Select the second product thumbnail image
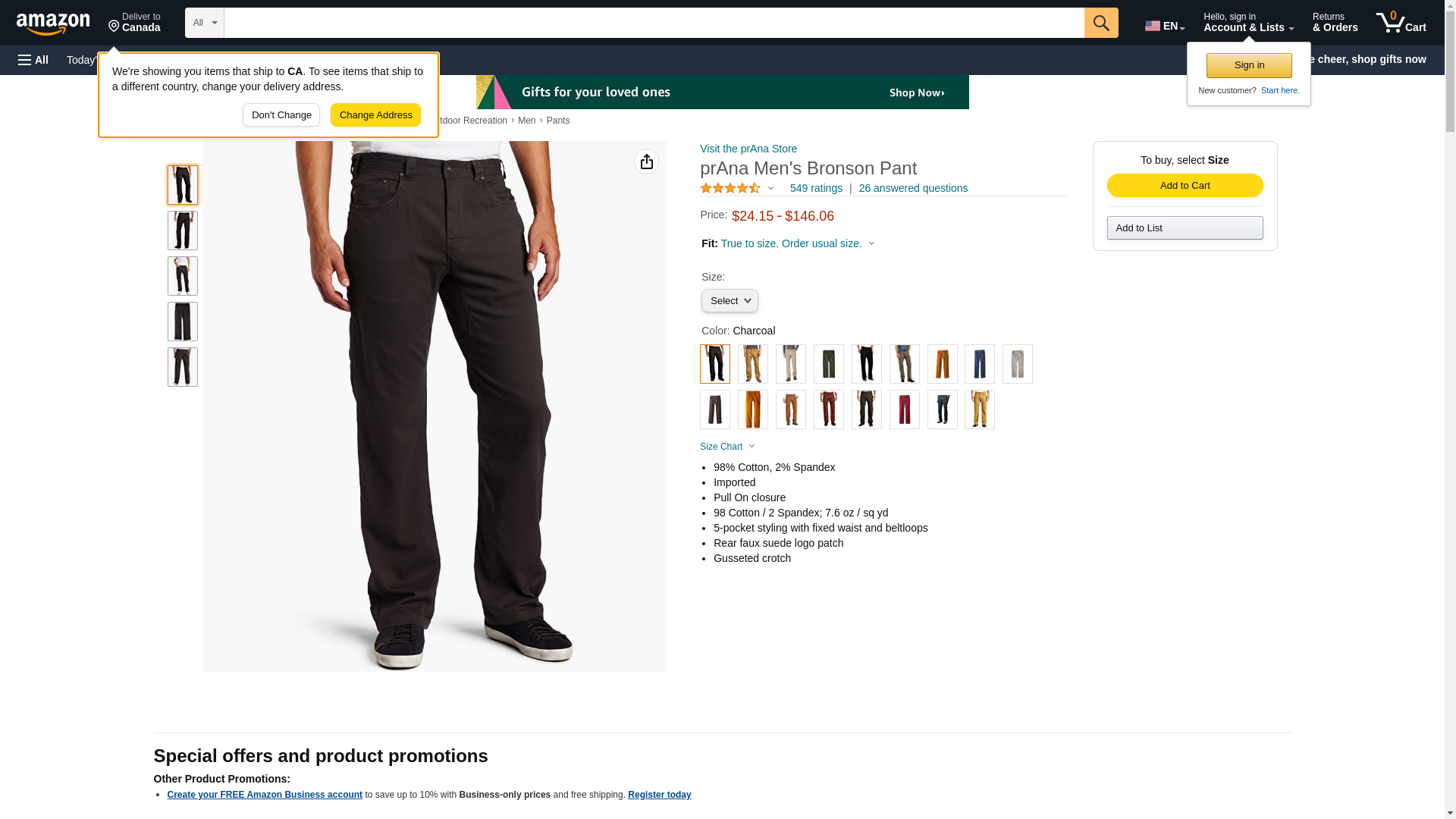1456x819 pixels. 183,231
